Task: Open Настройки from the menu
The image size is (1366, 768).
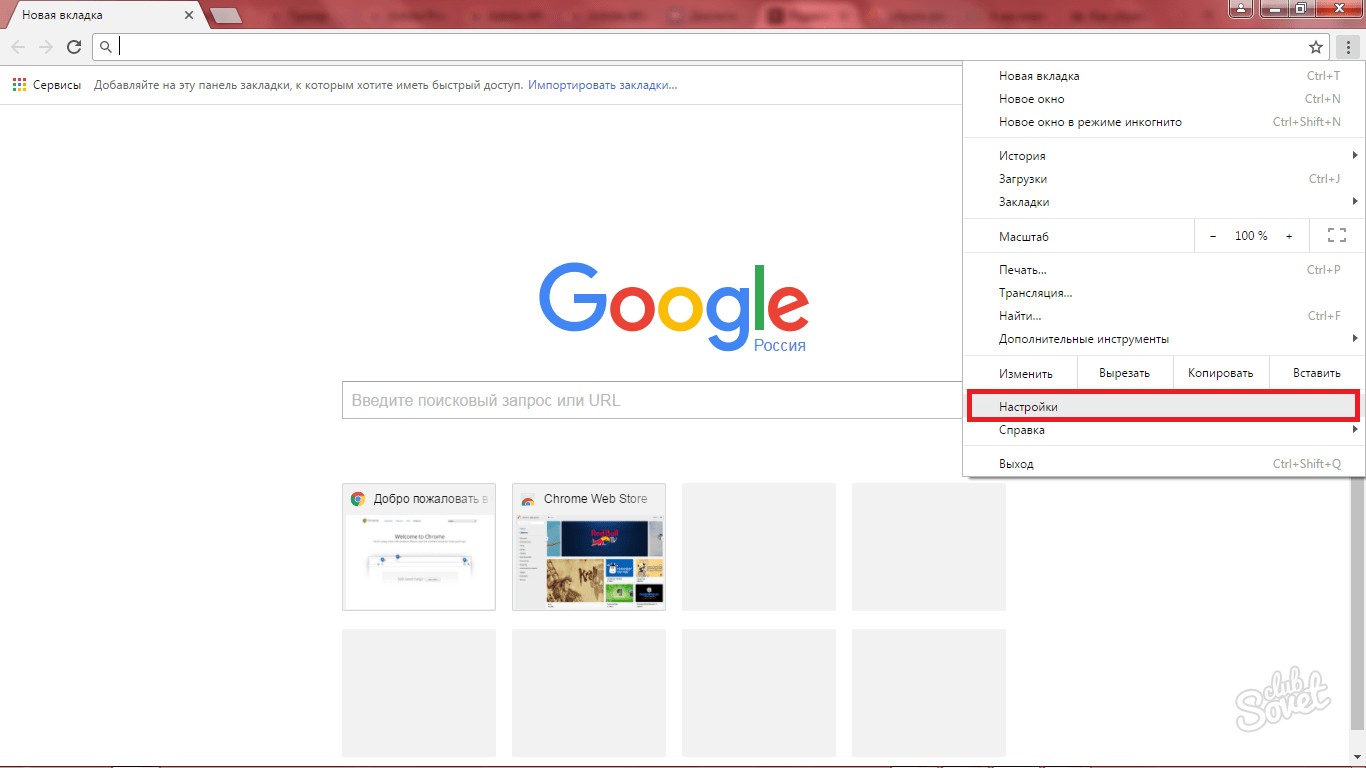Action: (1164, 407)
